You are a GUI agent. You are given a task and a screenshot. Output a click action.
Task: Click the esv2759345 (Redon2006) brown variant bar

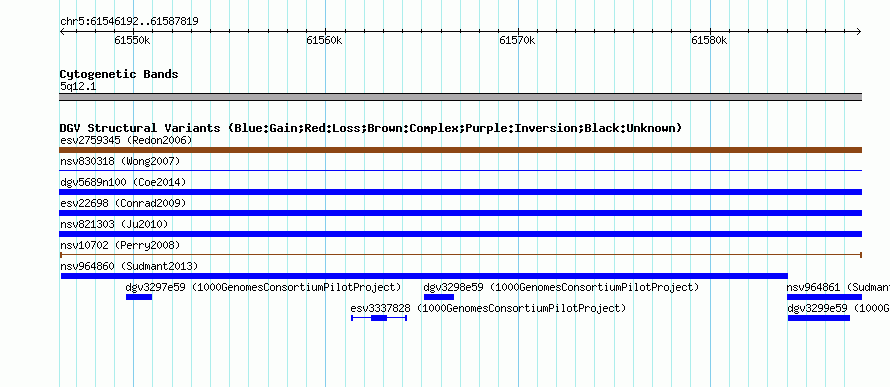tap(460, 150)
